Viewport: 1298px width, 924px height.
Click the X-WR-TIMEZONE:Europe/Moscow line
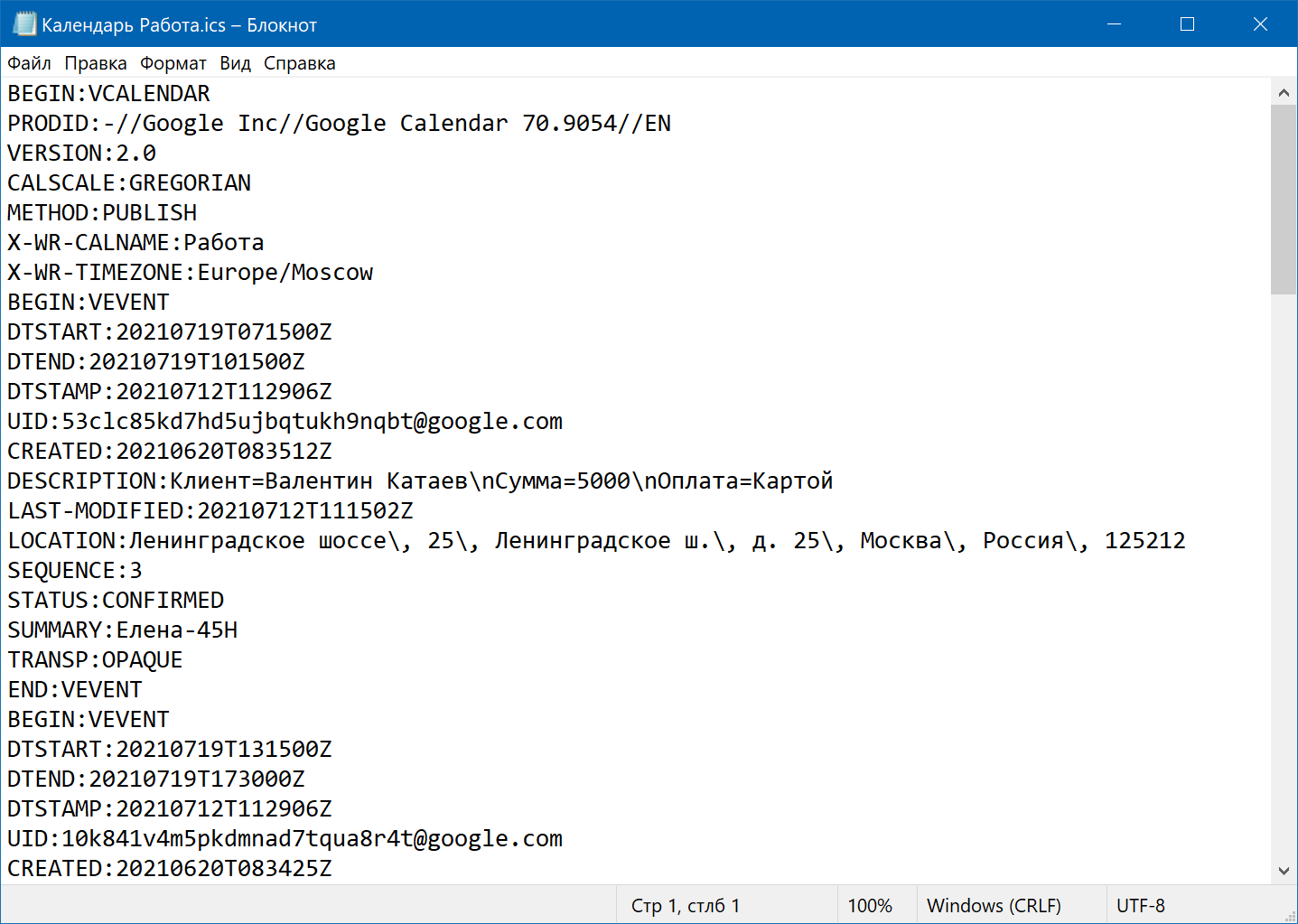(x=190, y=273)
